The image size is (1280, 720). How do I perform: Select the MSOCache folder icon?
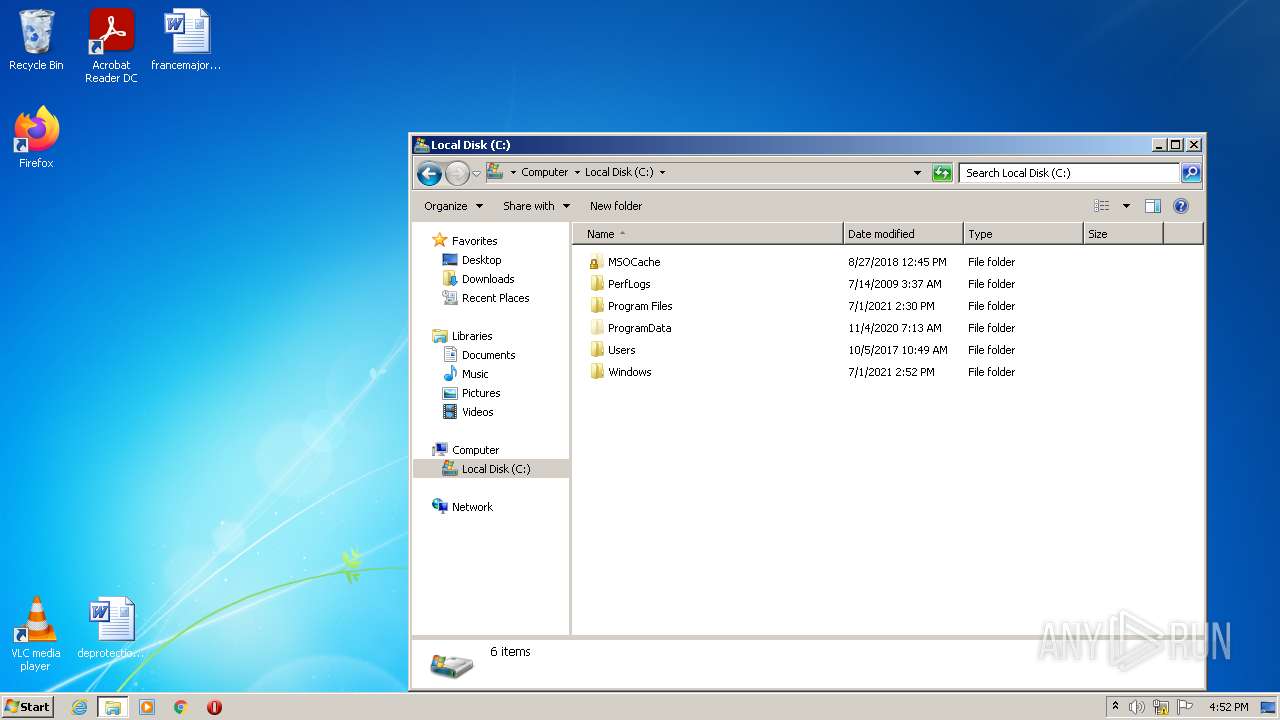597,262
